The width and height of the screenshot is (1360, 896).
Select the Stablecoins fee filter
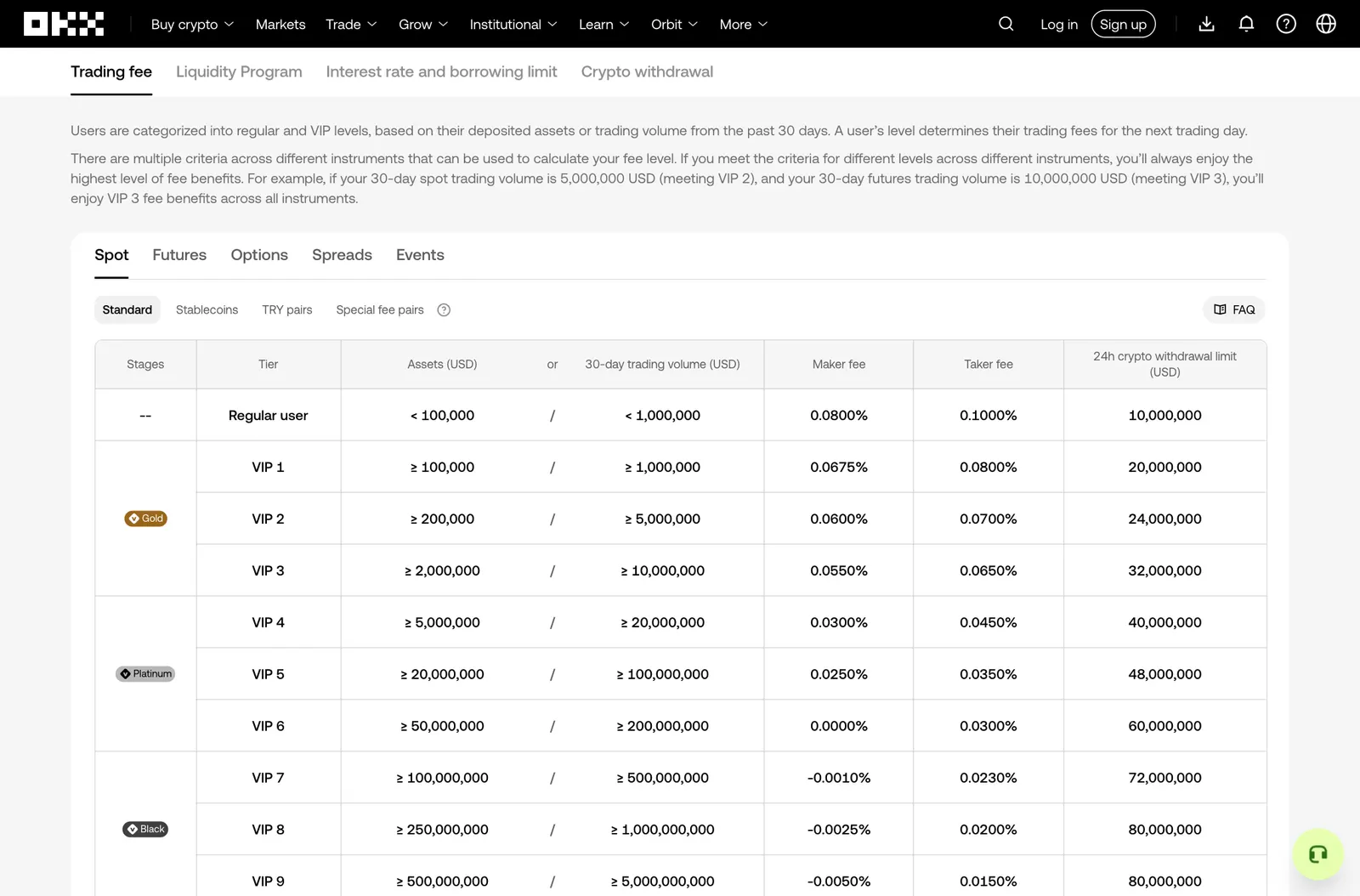pyautogui.click(x=207, y=310)
